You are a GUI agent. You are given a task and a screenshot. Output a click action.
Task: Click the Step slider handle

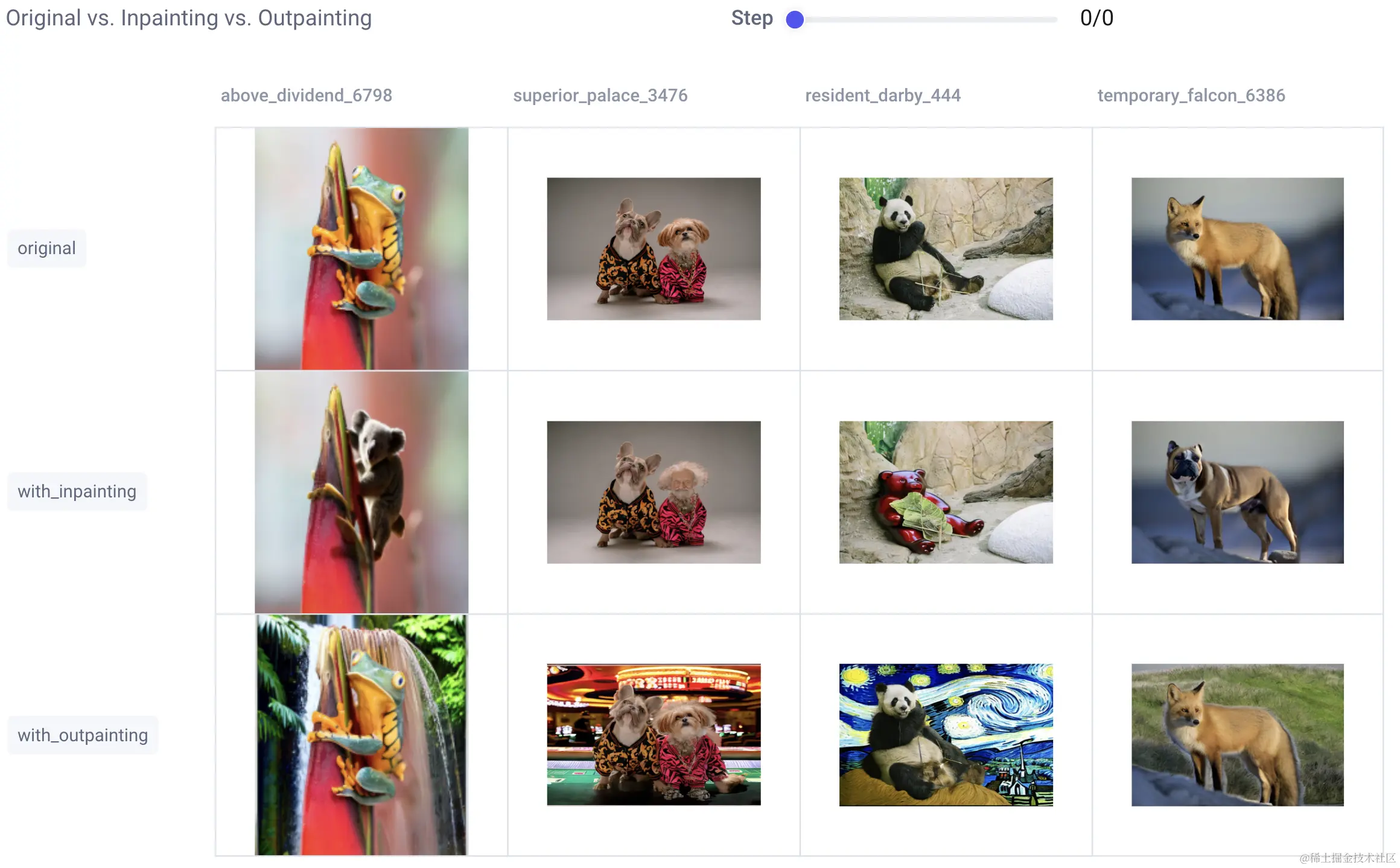(795, 19)
